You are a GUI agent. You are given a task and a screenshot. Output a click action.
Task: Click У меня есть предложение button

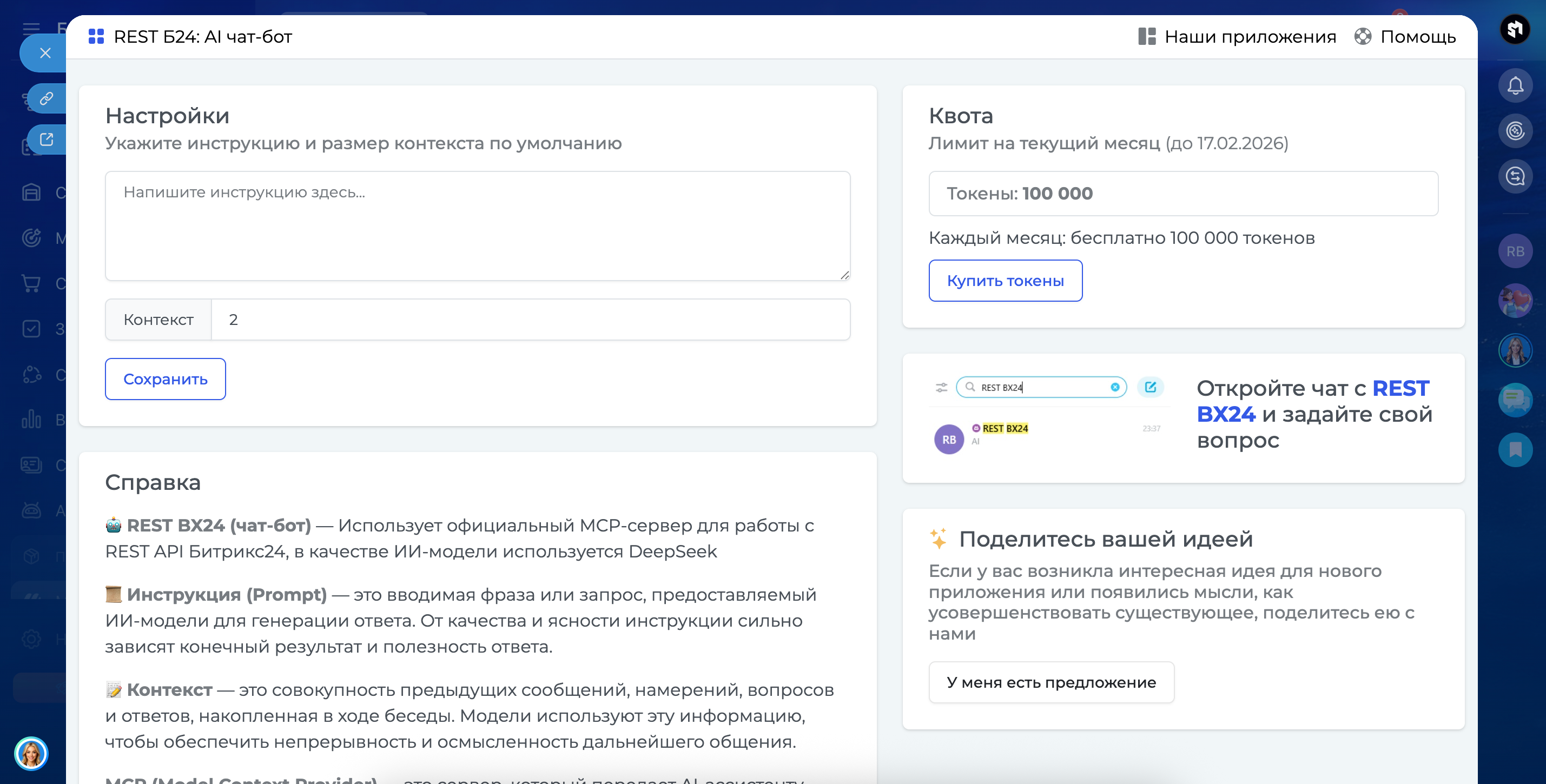click(x=1051, y=683)
